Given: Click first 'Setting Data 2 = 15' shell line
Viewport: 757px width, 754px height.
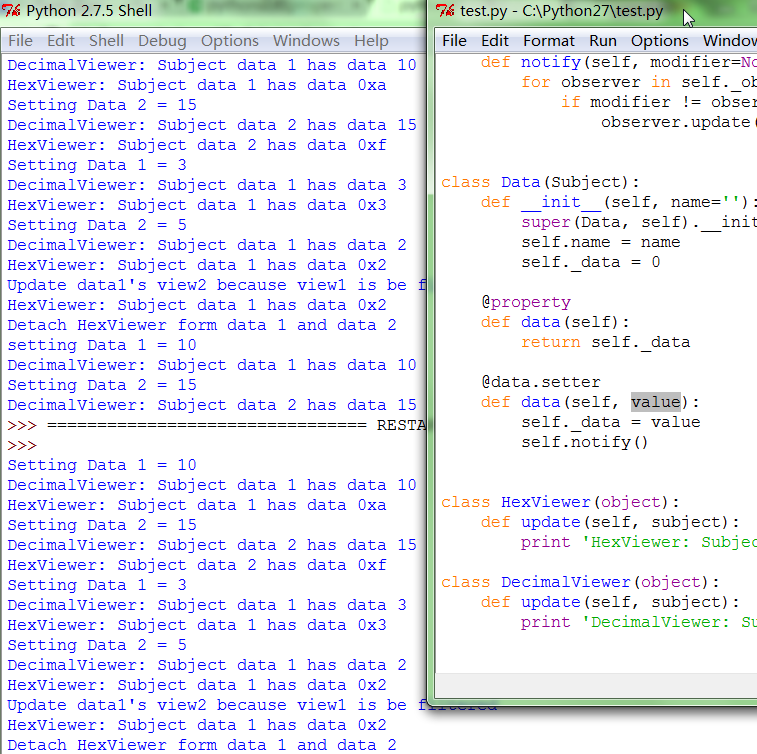Looking at the screenshot, I should [102, 105].
